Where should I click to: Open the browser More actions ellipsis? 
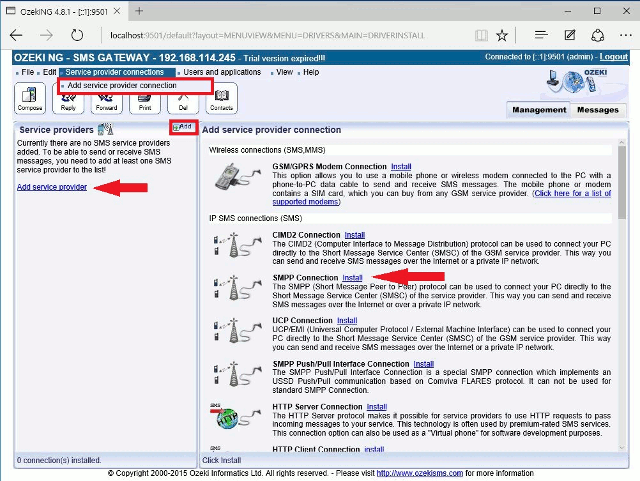click(625, 36)
